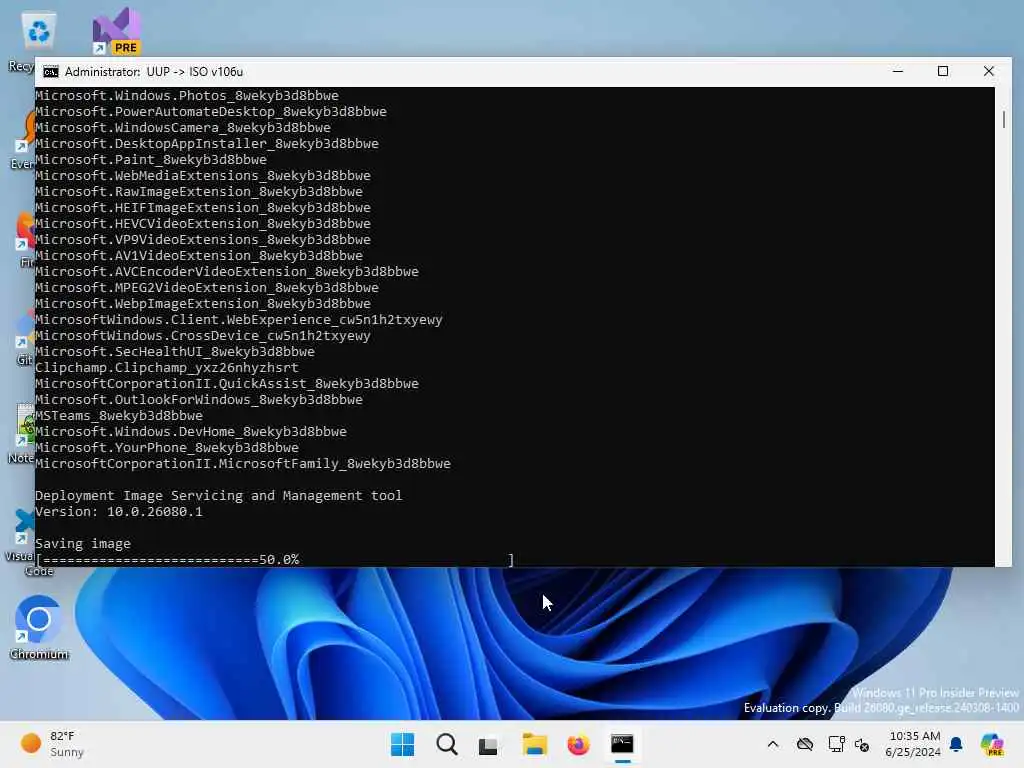The height and width of the screenshot is (768, 1024).
Task: Open the cloud sync tray icon
Action: coord(805,744)
